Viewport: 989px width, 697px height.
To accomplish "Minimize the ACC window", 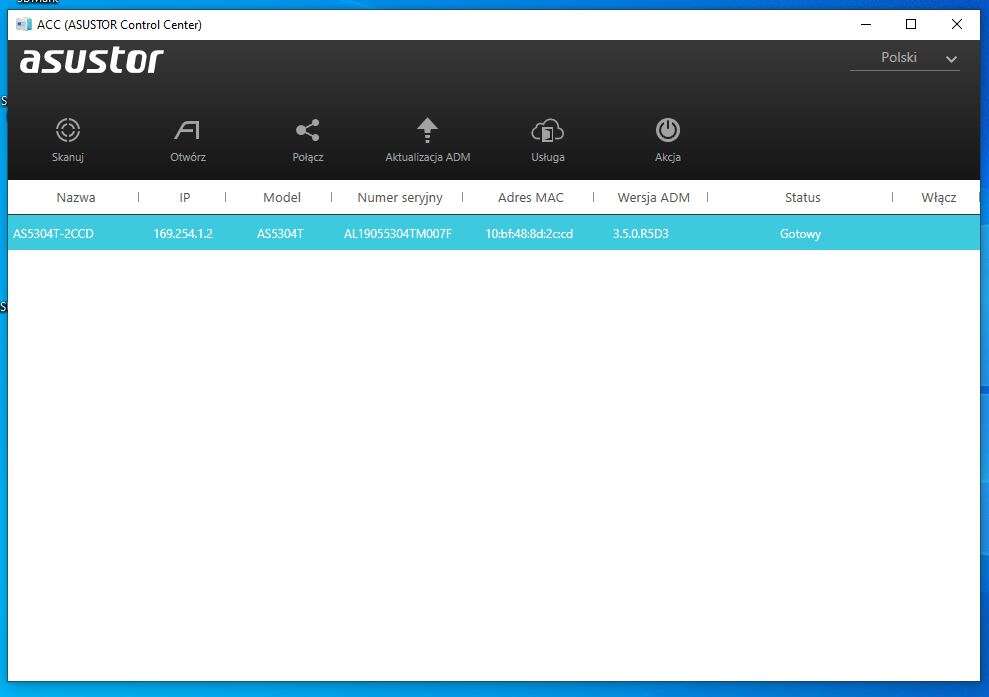I will pyautogui.click(x=865, y=24).
